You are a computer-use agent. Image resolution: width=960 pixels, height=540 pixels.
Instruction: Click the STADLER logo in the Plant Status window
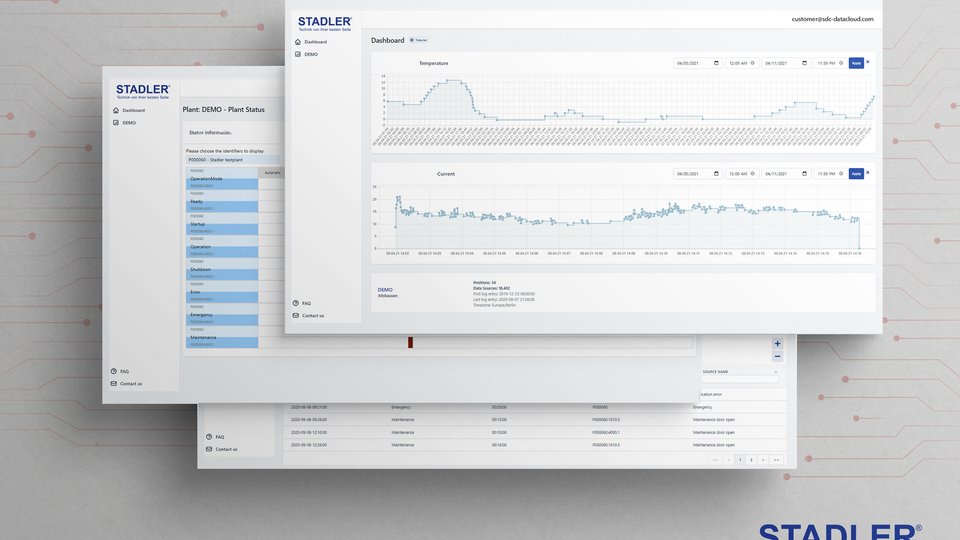tap(143, 92)
